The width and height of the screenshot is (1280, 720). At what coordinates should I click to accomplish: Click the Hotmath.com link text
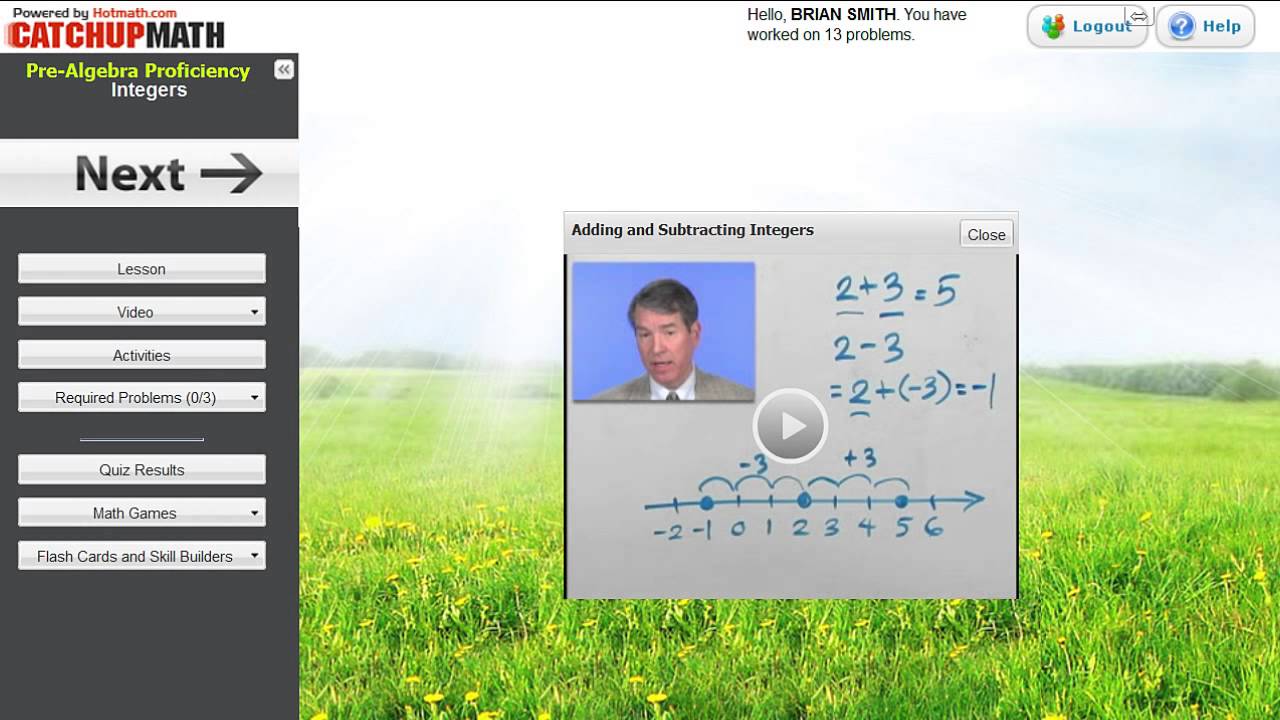point(134,13)
